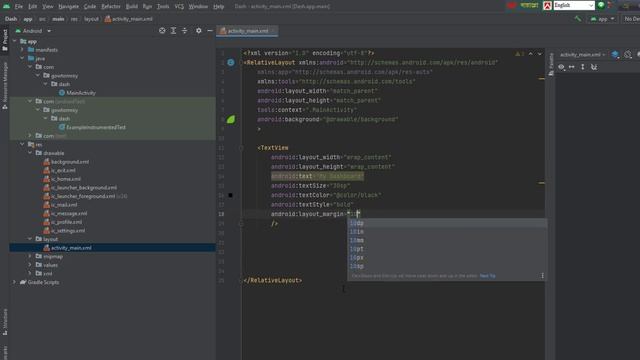
Task: Open the completion popup options dots
Action: pyautogui.click(x=542, y=276)
